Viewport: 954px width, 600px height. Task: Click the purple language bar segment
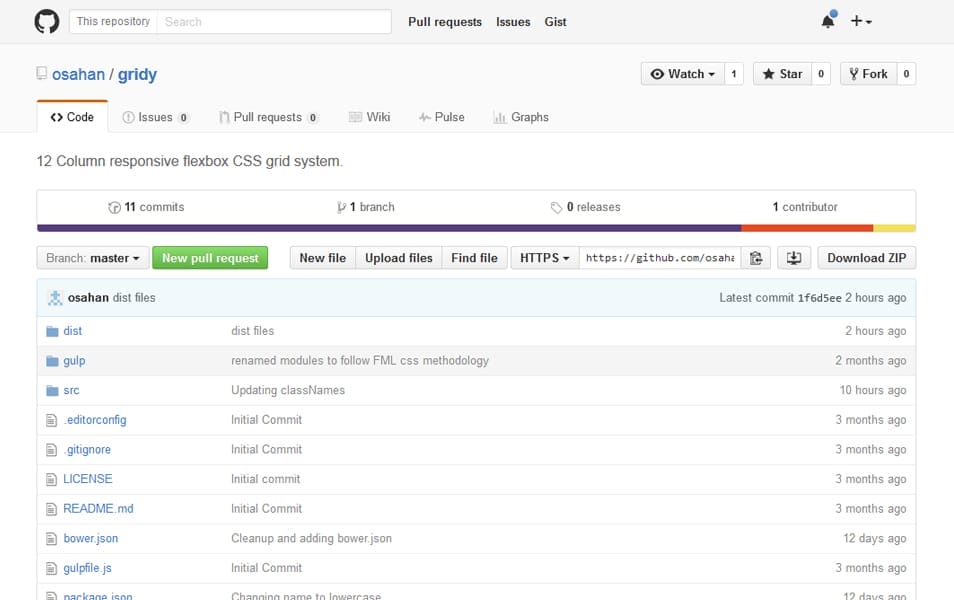tap(389, 228)
